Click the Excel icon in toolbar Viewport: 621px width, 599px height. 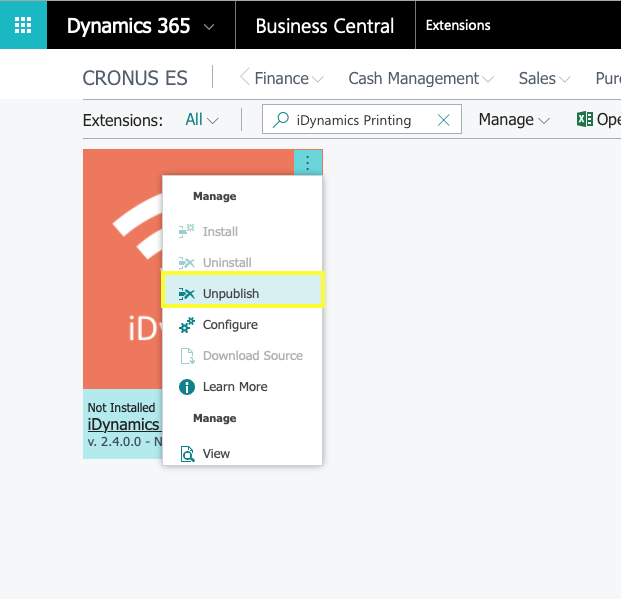585,119
